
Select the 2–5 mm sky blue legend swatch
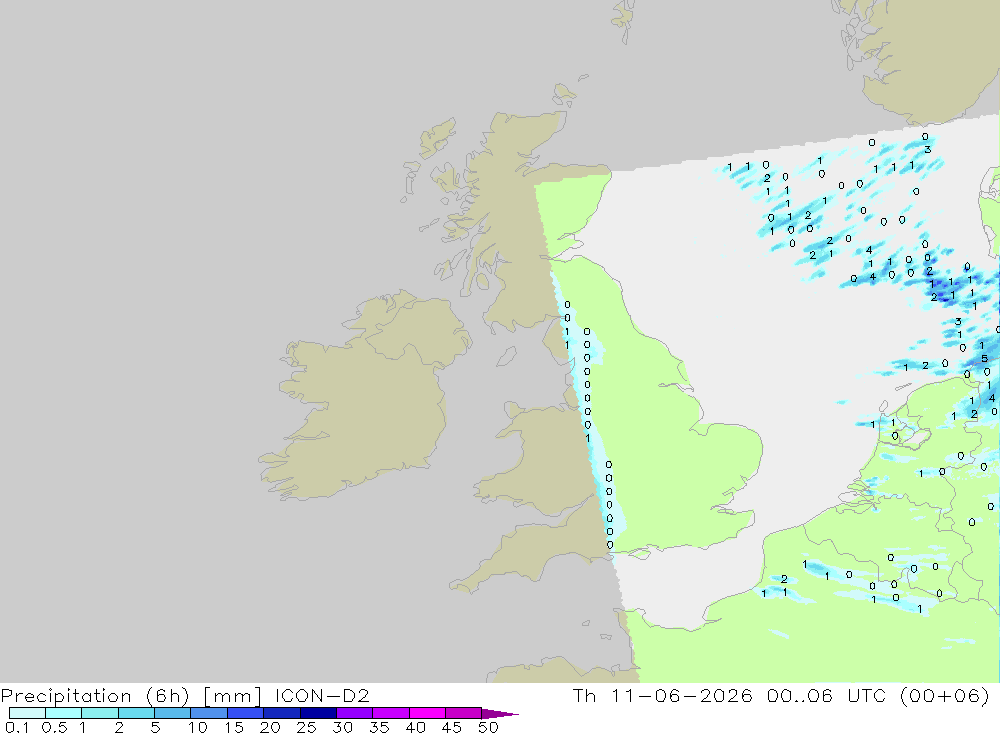click(x=136, y=713)
